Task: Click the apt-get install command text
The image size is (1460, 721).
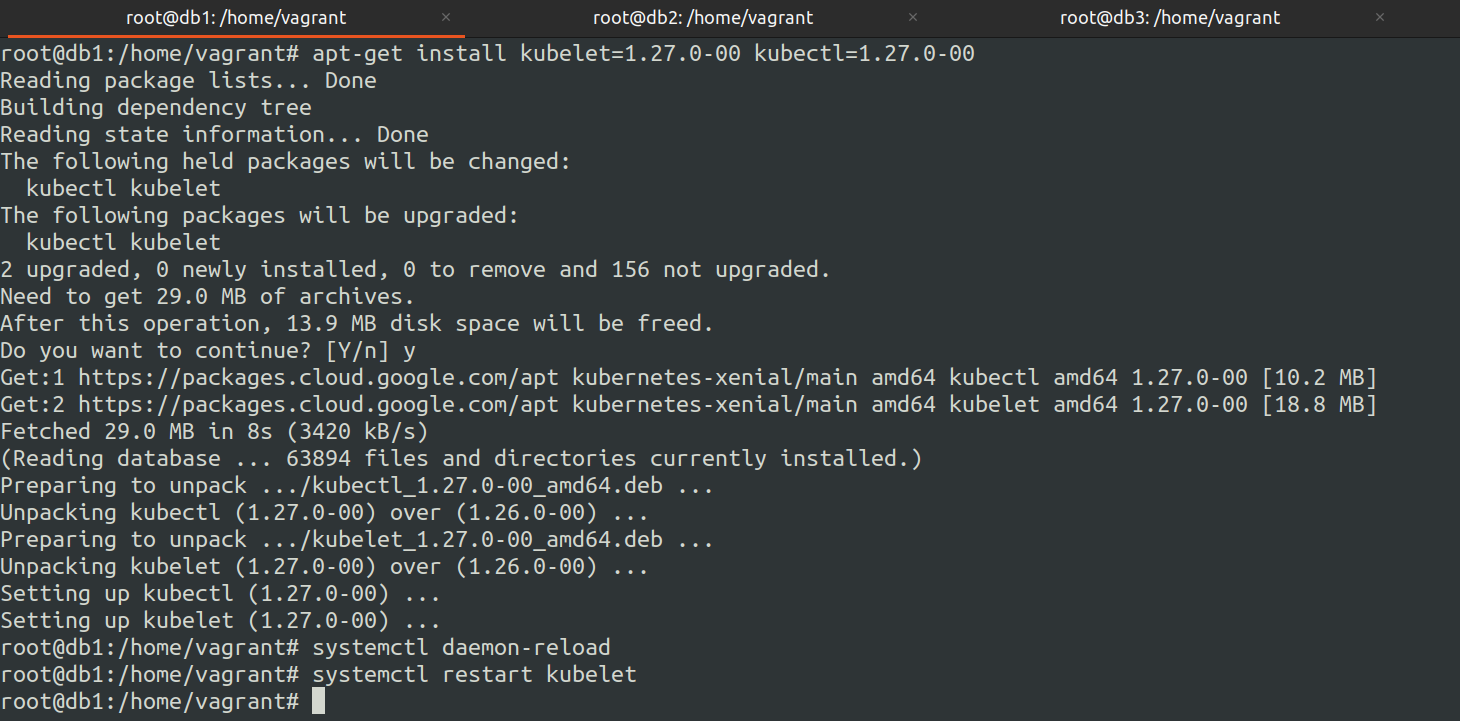Action: [x=643, y=54]
